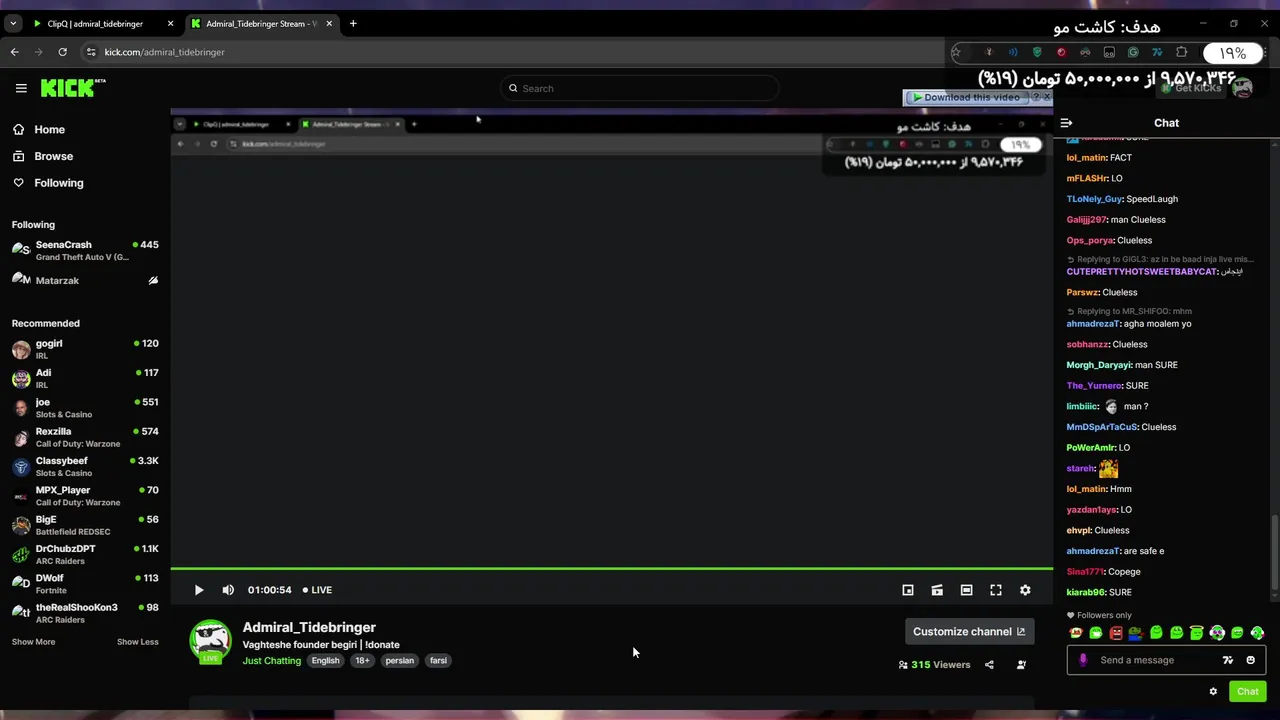Go back with the browser back arrow
Screen dimensions: 1280x720
tap(14, 52)
